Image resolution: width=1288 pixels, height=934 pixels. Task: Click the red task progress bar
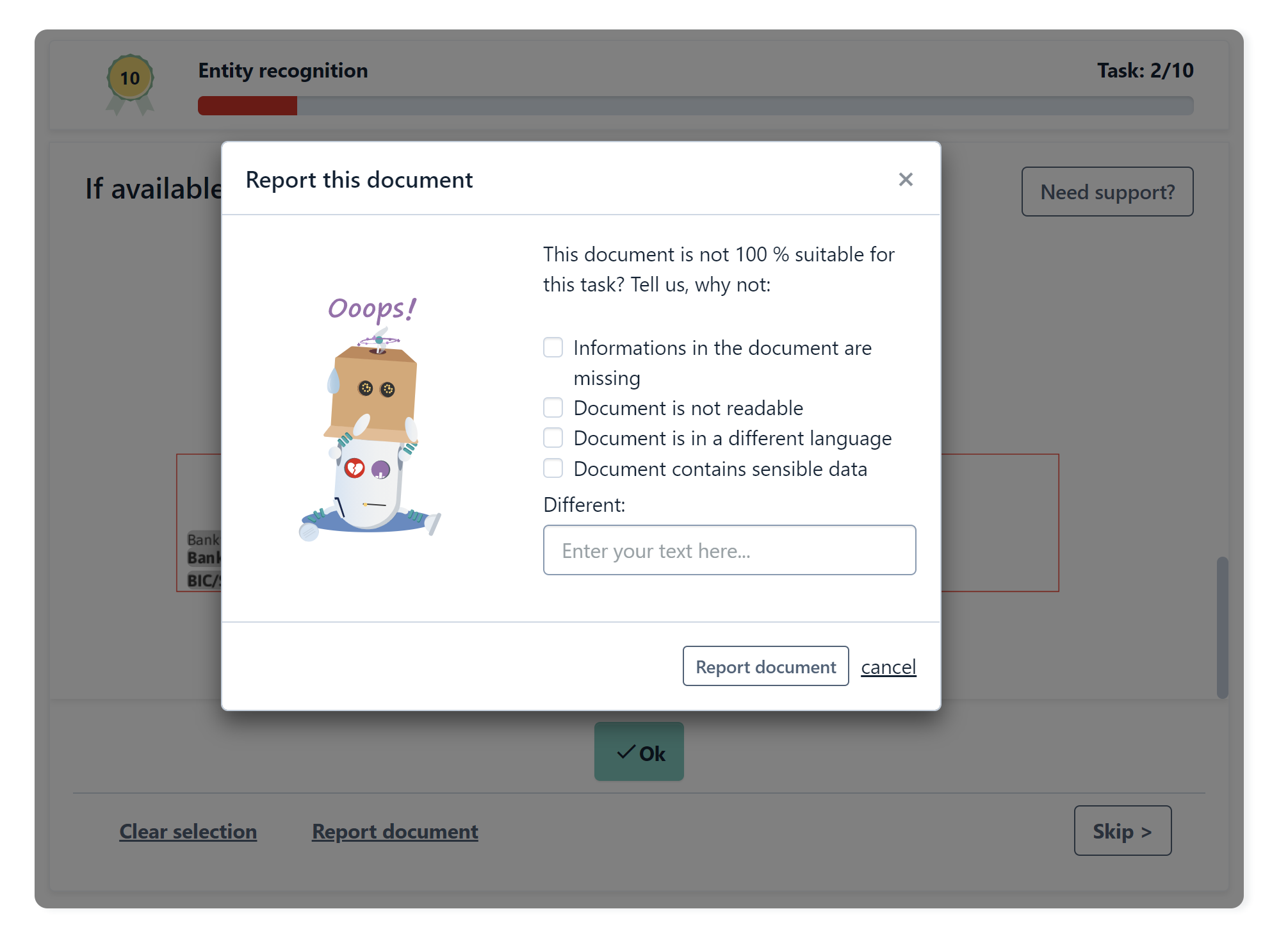248,105
